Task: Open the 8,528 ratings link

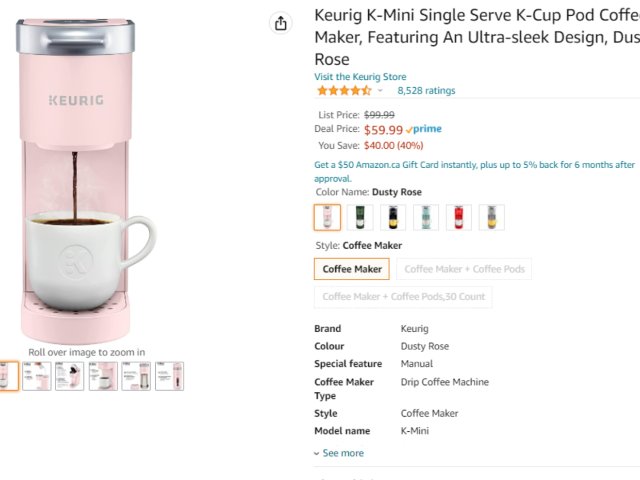Action: click(426, 91)
